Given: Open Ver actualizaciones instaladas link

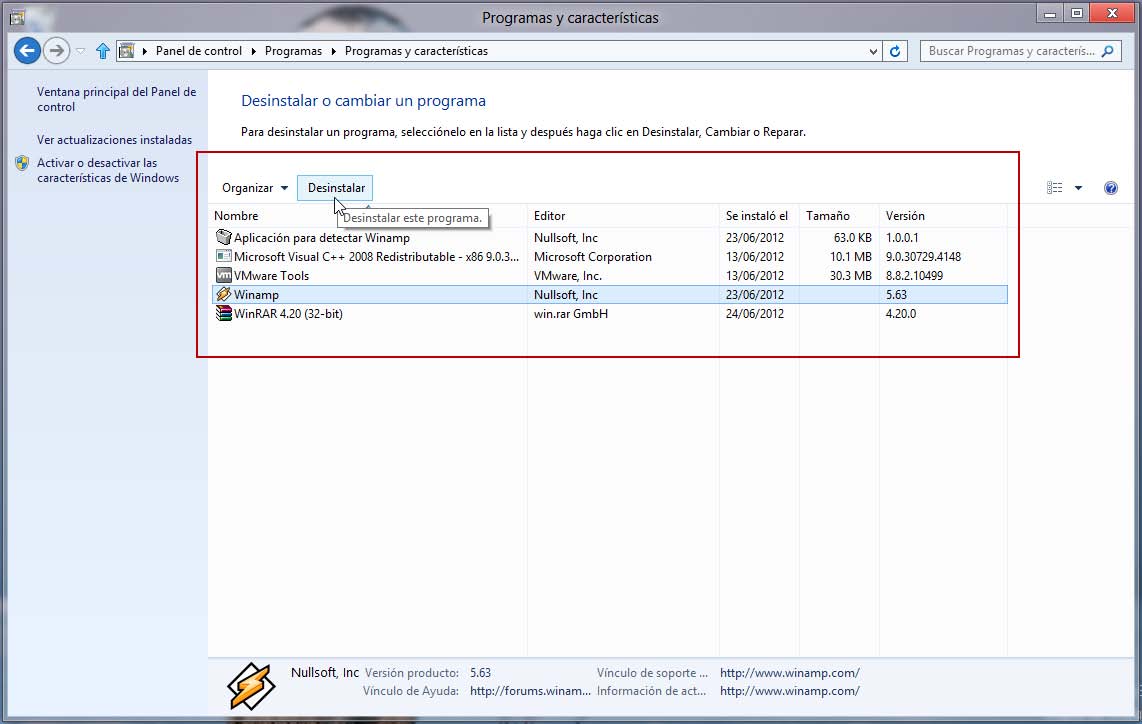Looking at the screenshot, I should point(114,140).
